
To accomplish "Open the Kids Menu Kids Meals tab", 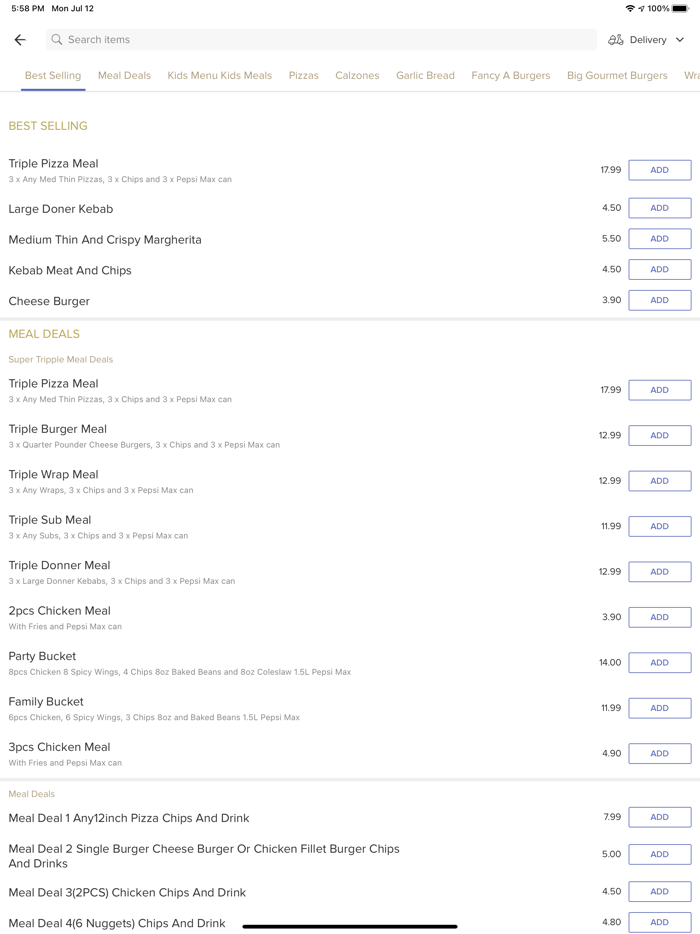I will pos(219,75).
